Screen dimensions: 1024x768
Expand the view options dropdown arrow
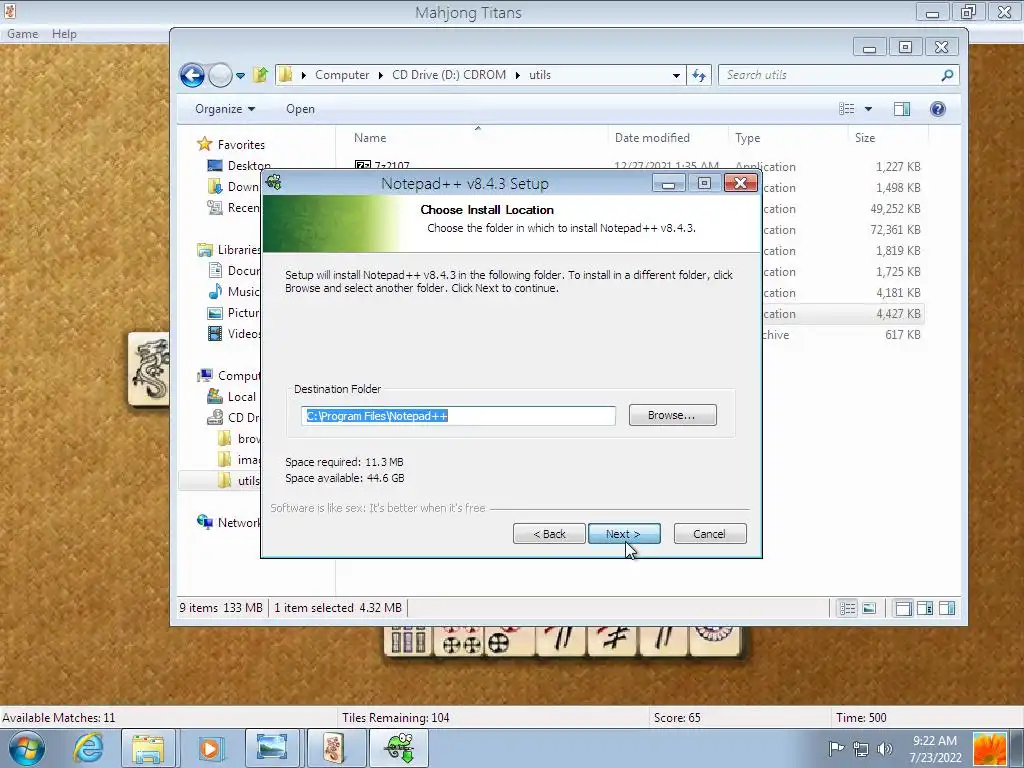point(868,109)
